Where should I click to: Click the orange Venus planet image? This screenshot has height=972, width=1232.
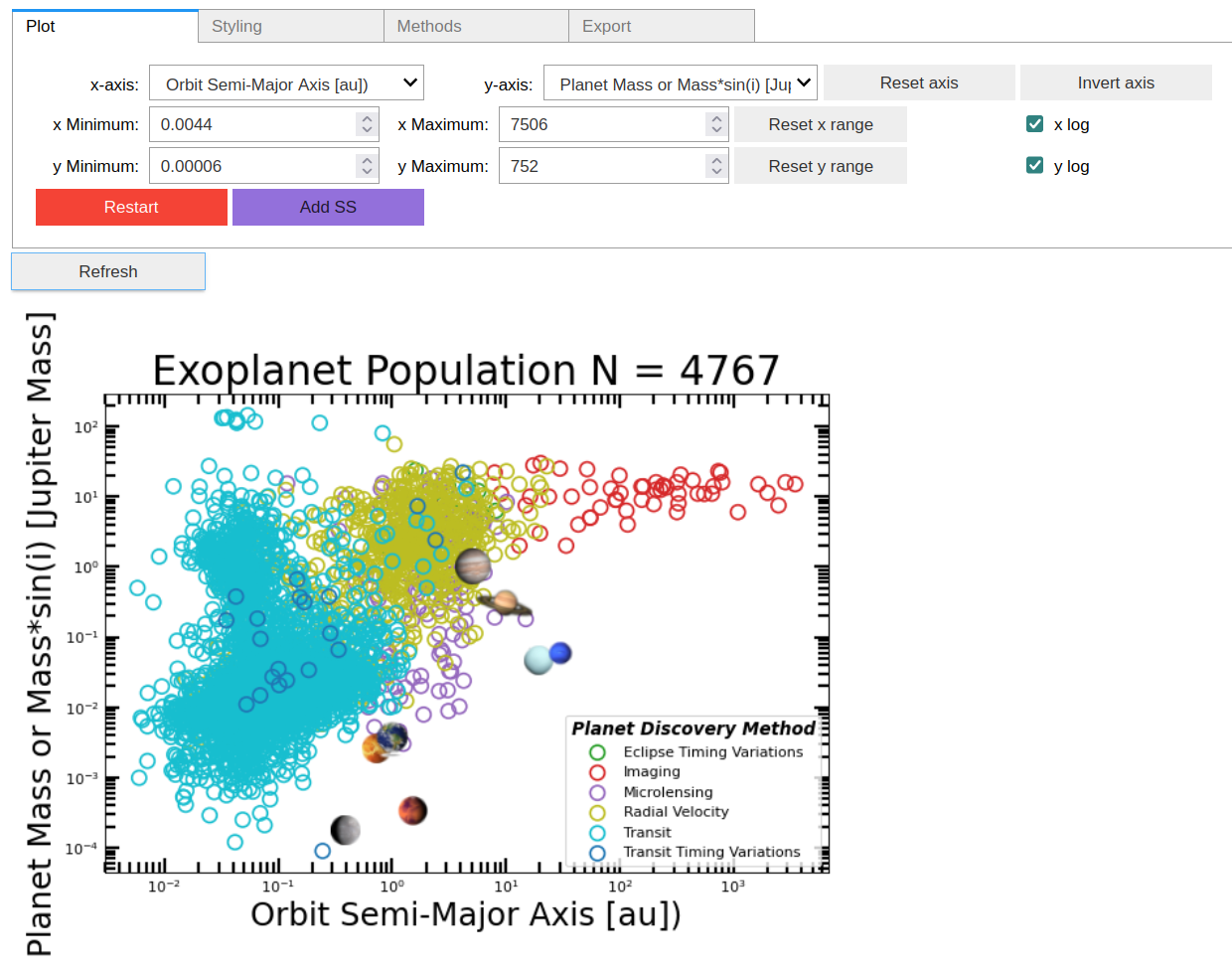point(376,748)
